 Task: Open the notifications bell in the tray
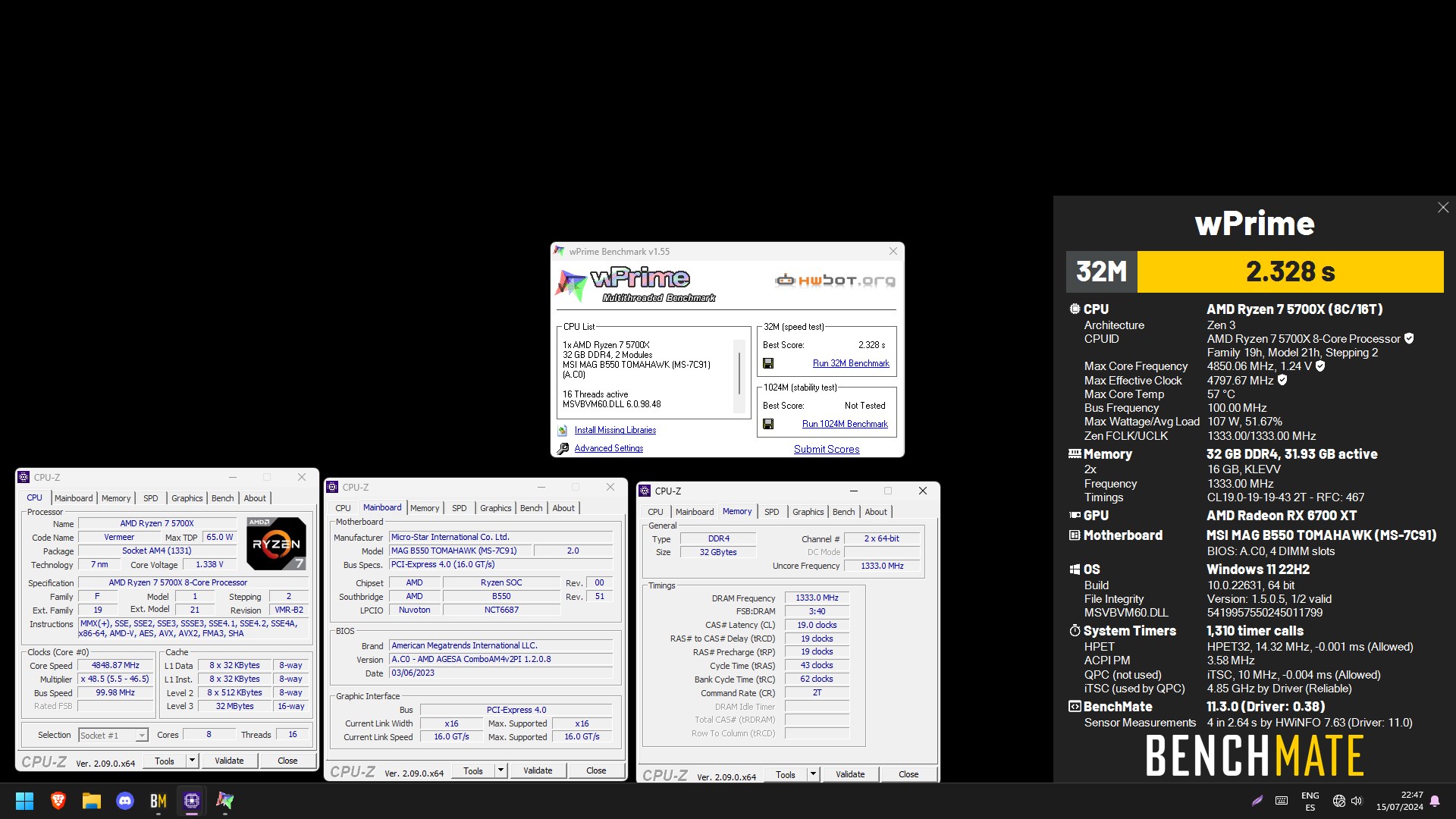point(1435,801)
